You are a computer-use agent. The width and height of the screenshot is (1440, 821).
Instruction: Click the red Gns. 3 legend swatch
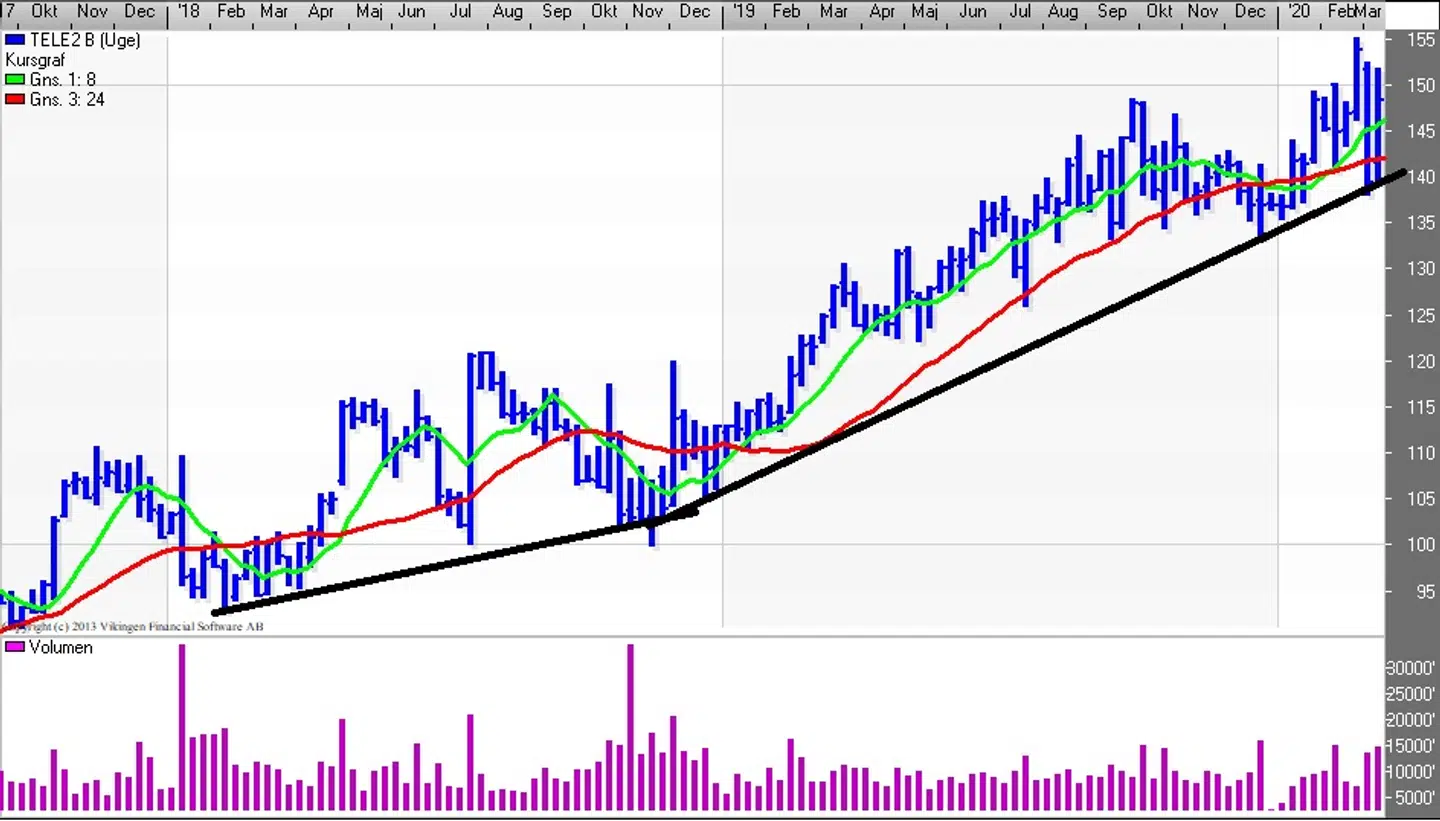tap(14, 100)
